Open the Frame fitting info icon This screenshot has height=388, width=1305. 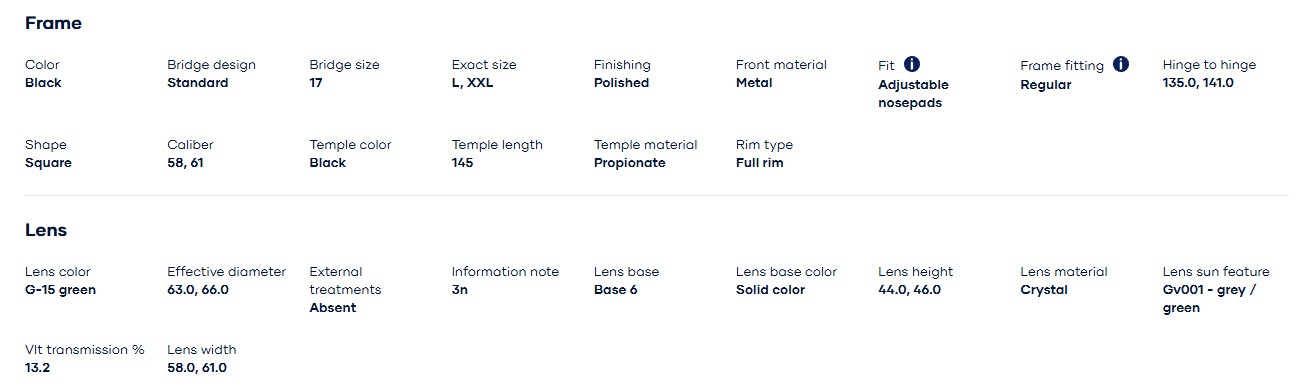[1121, 64]
